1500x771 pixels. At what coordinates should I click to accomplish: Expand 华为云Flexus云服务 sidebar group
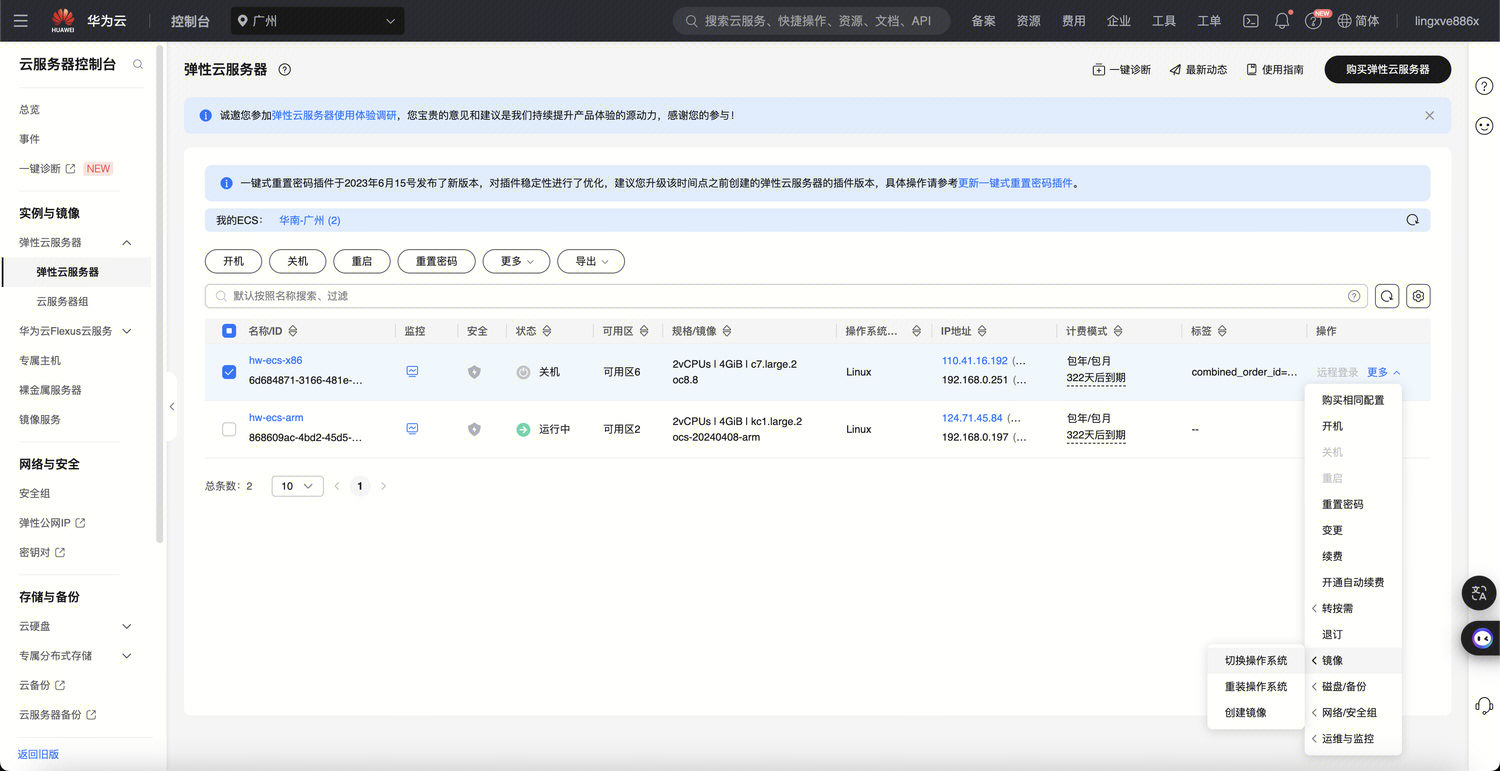coord(126,331)
